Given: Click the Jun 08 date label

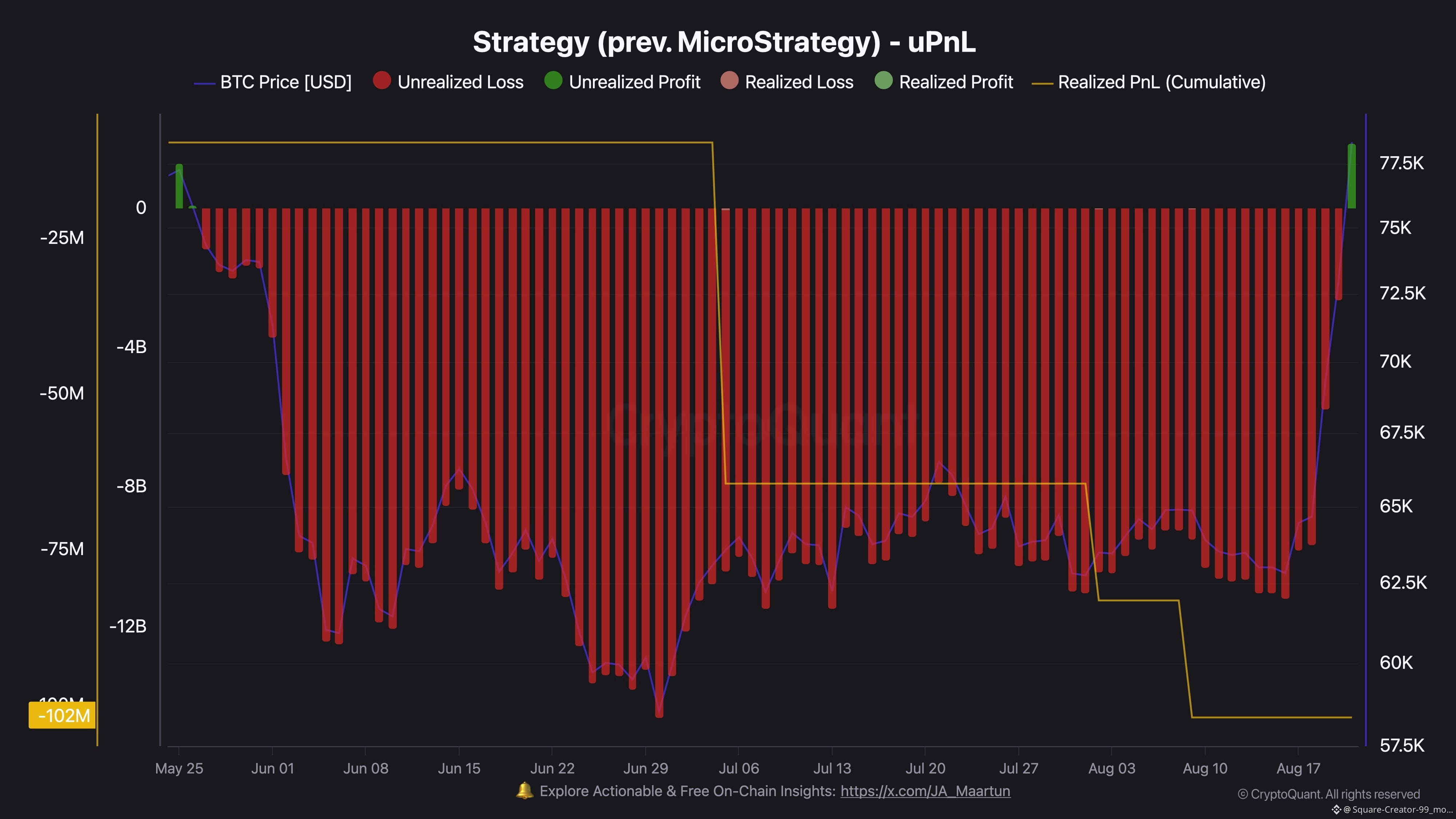Looking at the screenshot, I should pos(366,769).
